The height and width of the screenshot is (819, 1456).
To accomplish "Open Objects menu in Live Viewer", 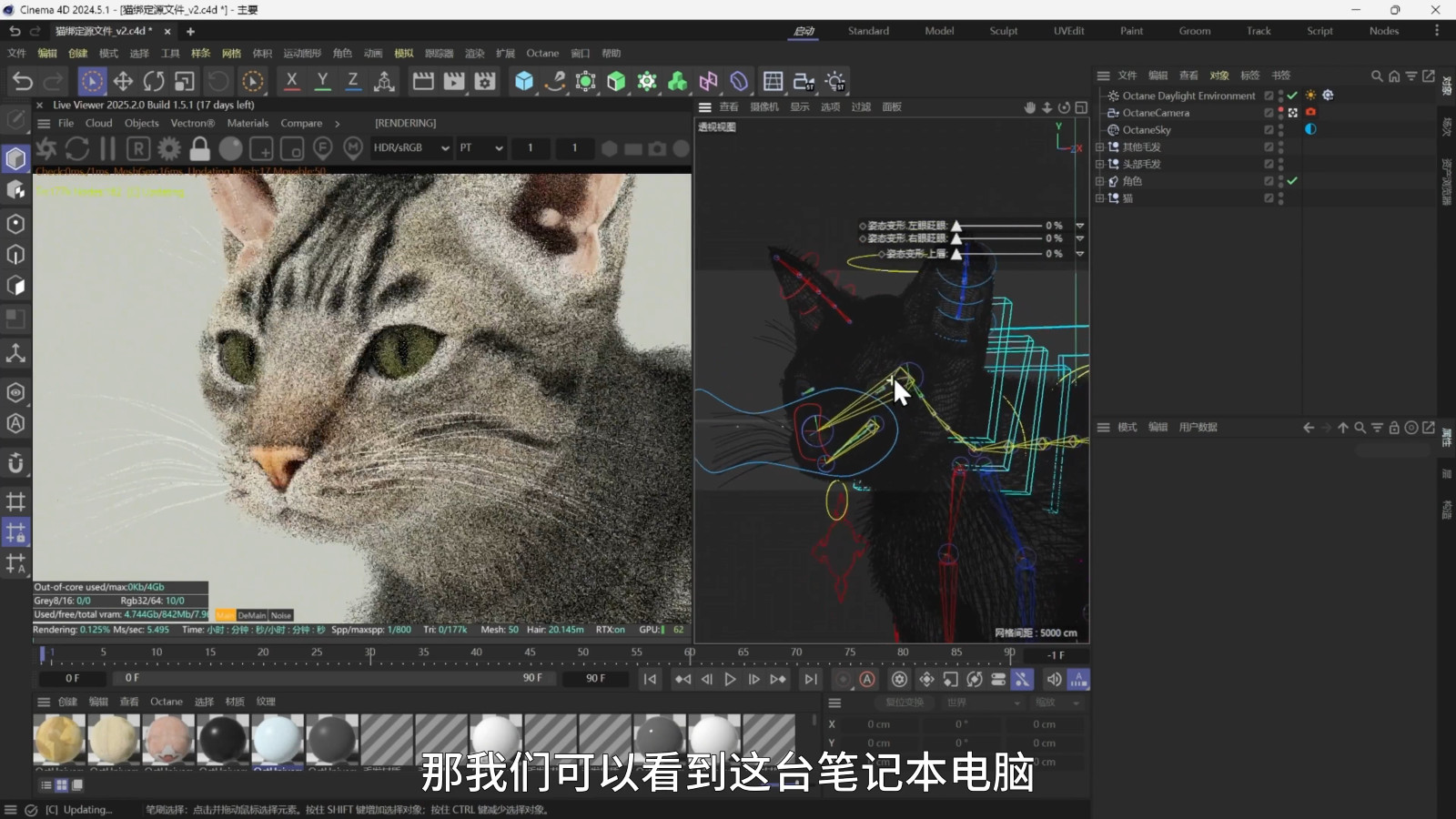I will [141, 123].
